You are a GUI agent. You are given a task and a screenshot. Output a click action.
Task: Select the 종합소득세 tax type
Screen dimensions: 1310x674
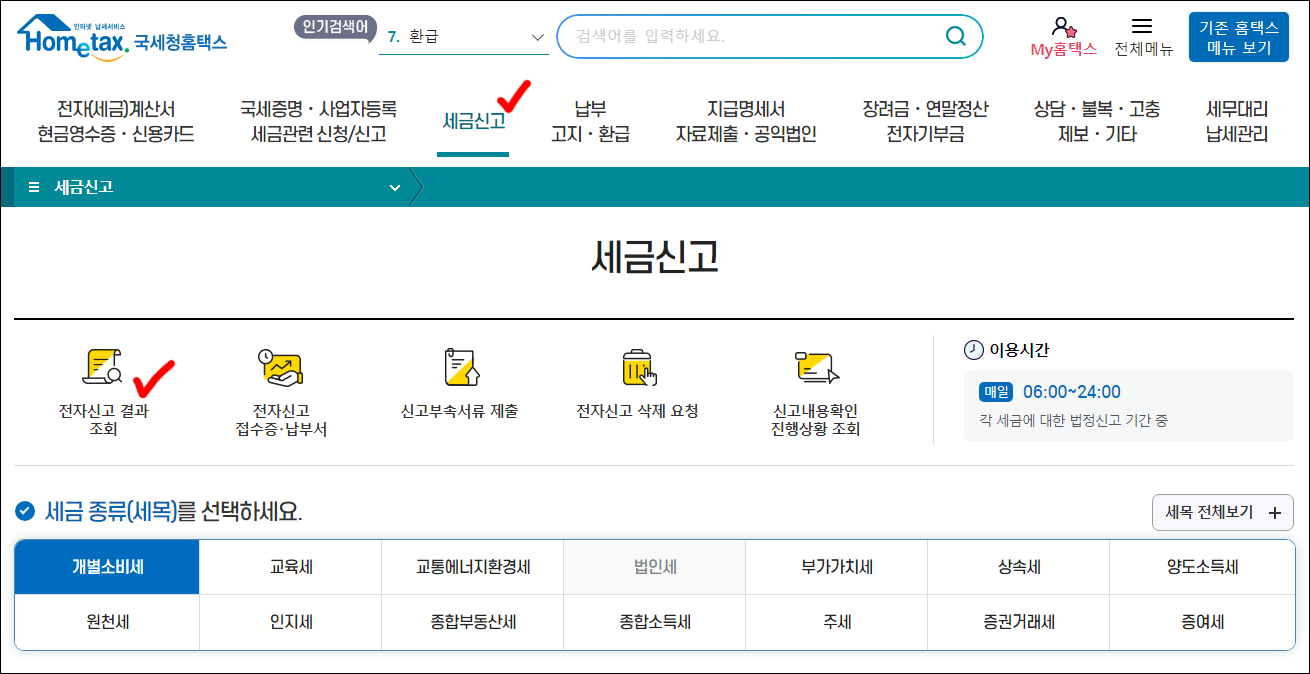[654, 621]
